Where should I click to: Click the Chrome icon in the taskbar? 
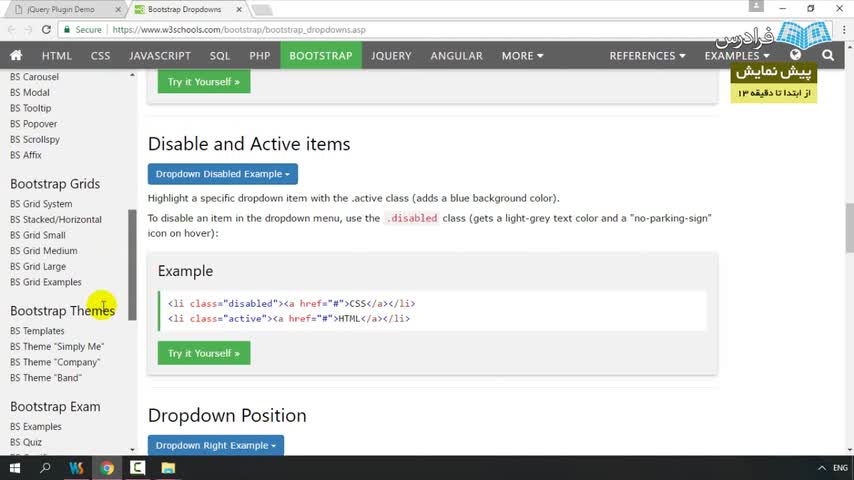tap(107, 467)
